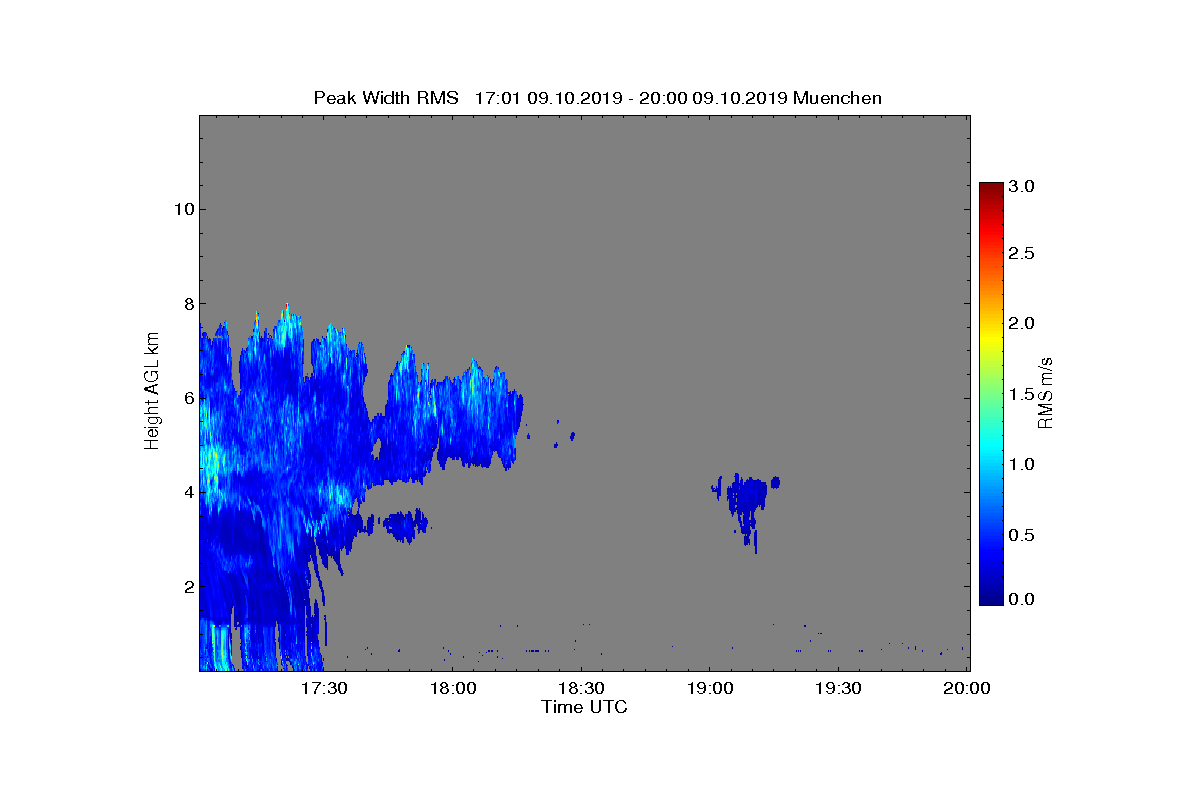Viewport: 1200px width, 800px height.
Task: Click the height label '4'
Action: pos(187,492)
